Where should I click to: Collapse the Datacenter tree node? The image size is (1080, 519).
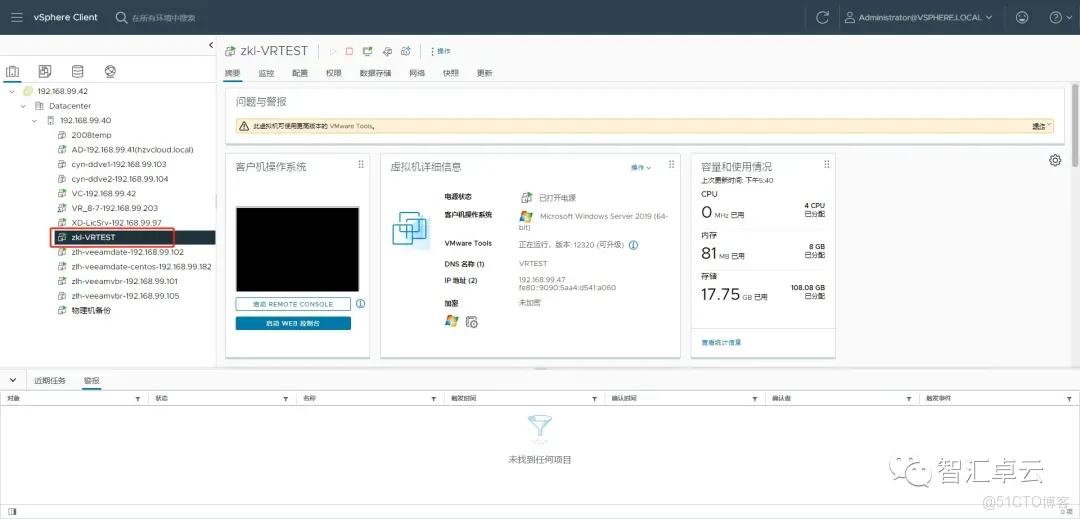coord(23,106)
